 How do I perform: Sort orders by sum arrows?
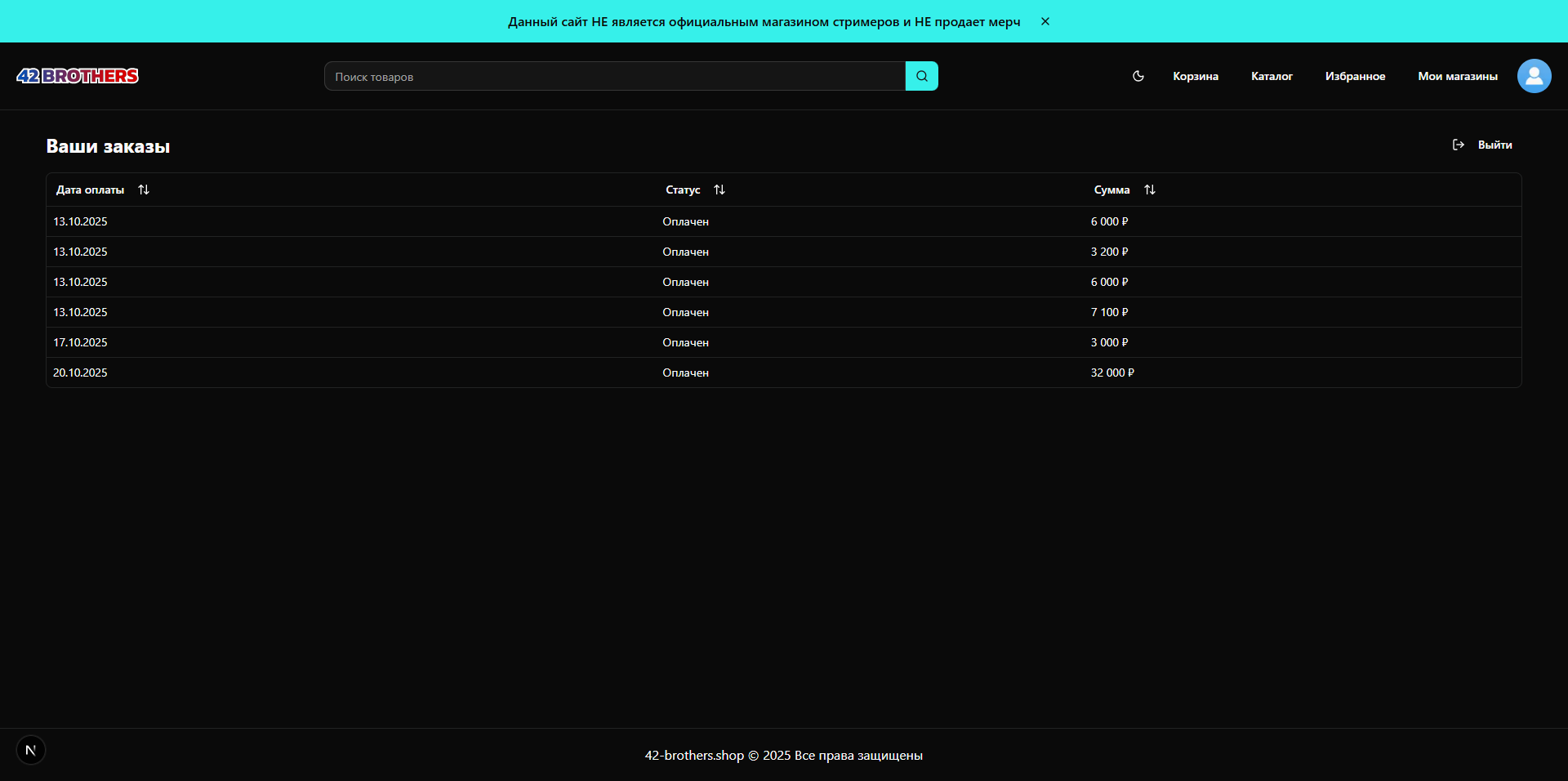coord(1150,190)
